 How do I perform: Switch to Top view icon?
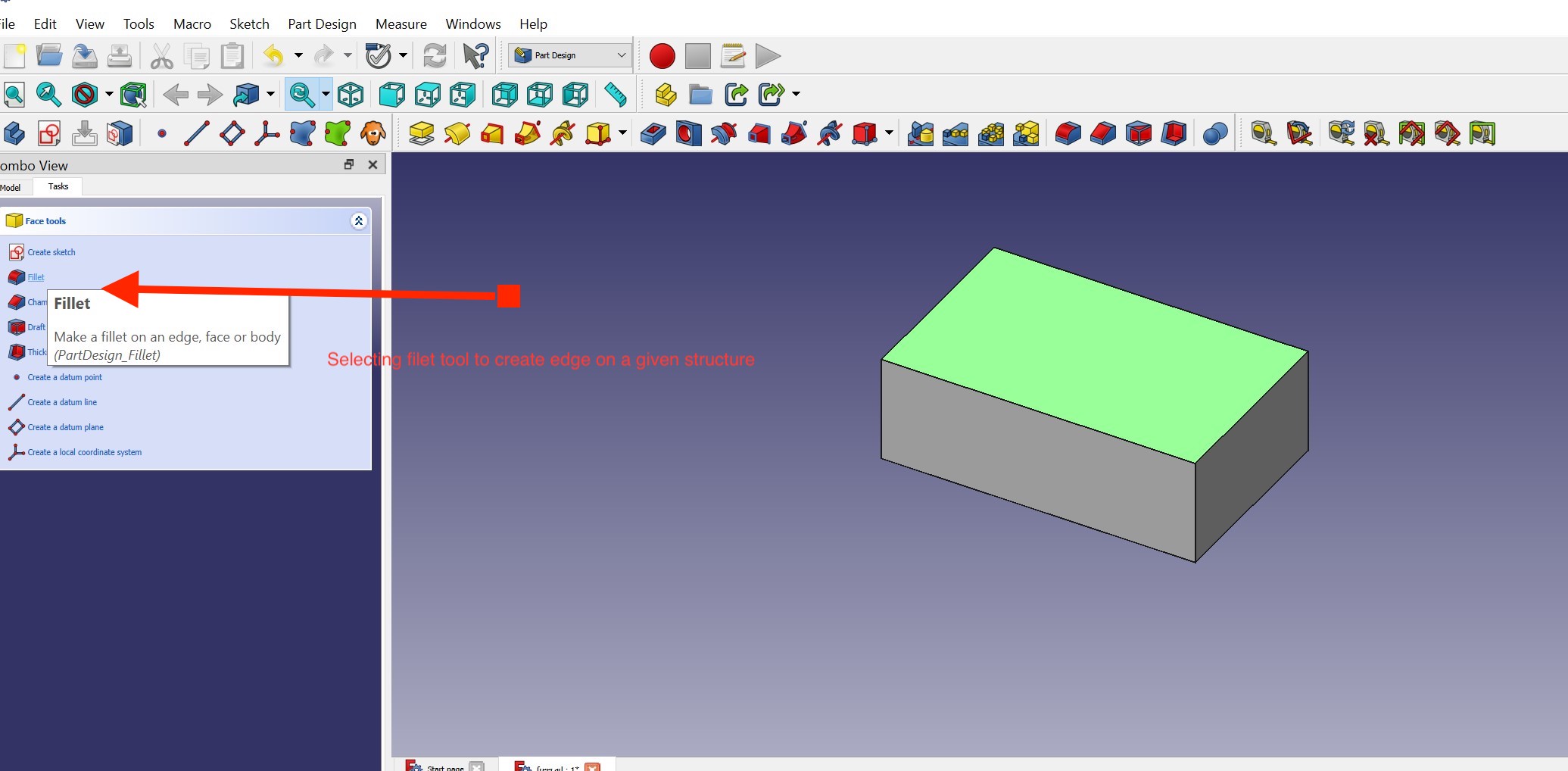(428, 95)
